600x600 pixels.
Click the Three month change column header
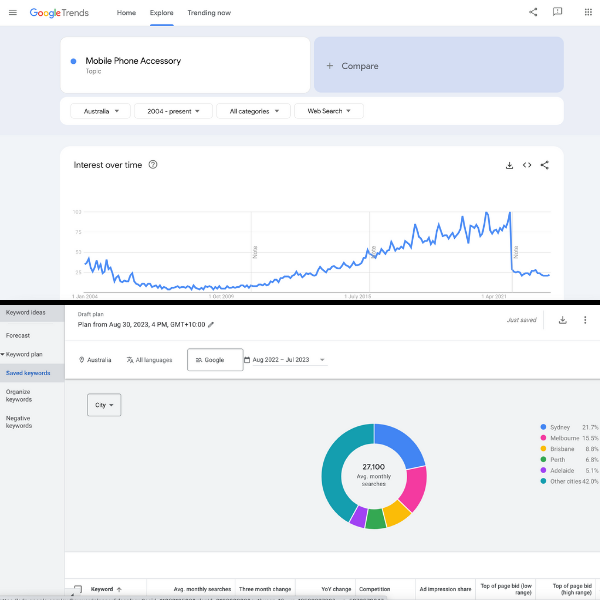coord(265,589)
